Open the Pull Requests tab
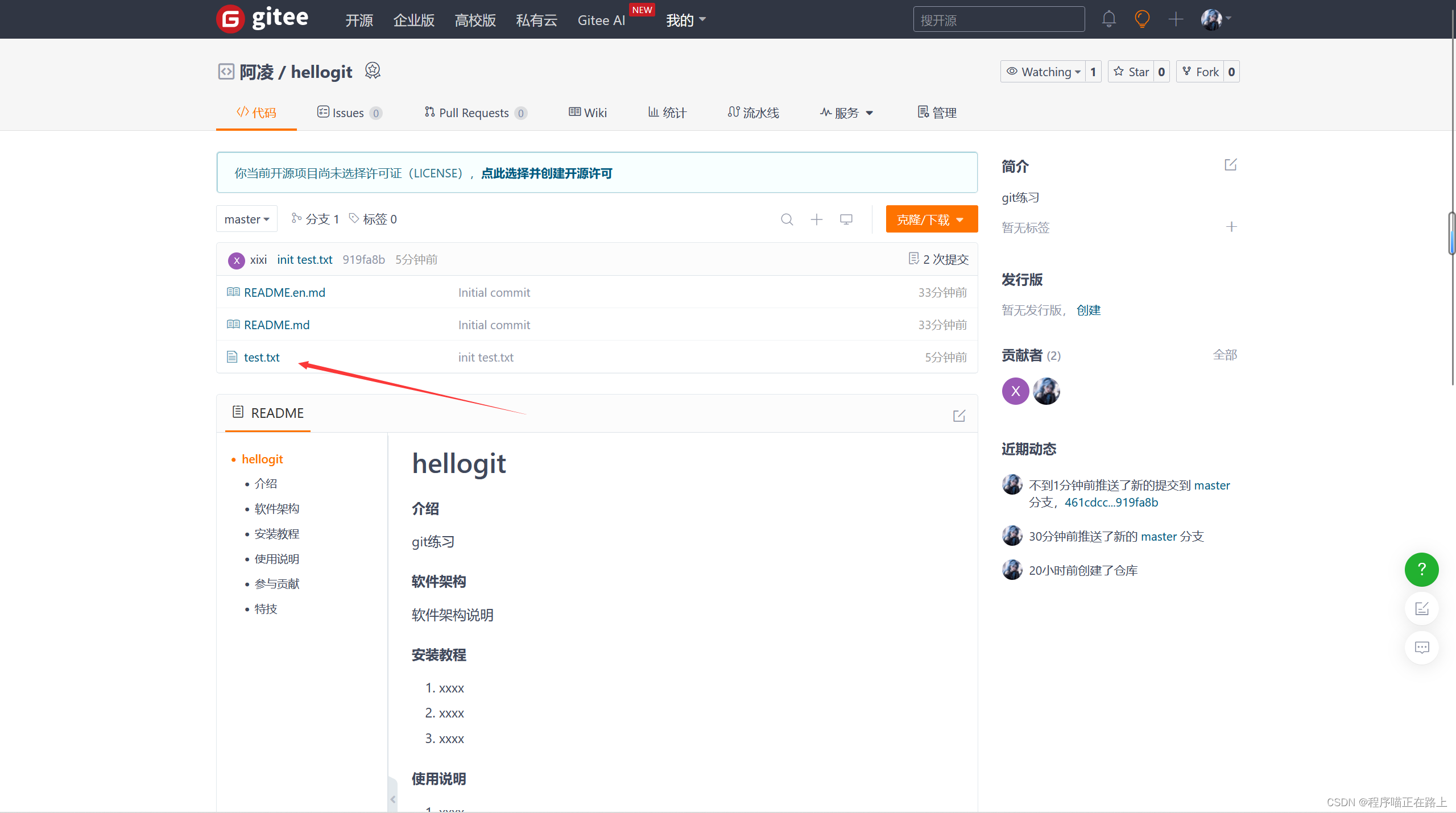1456x813 pixels. click(x=474, y=113)
